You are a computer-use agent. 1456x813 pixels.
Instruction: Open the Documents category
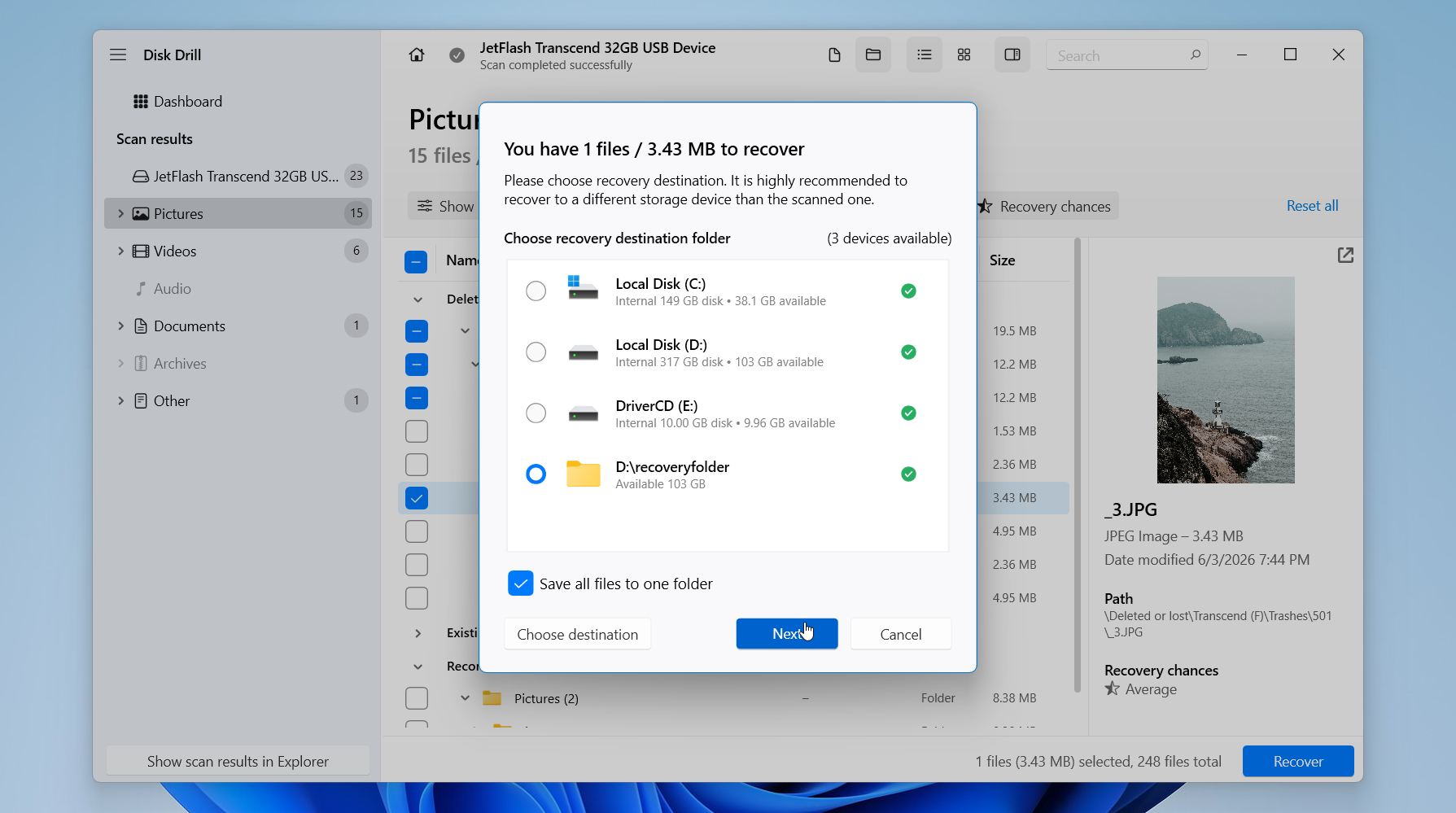tap(238, 326)
